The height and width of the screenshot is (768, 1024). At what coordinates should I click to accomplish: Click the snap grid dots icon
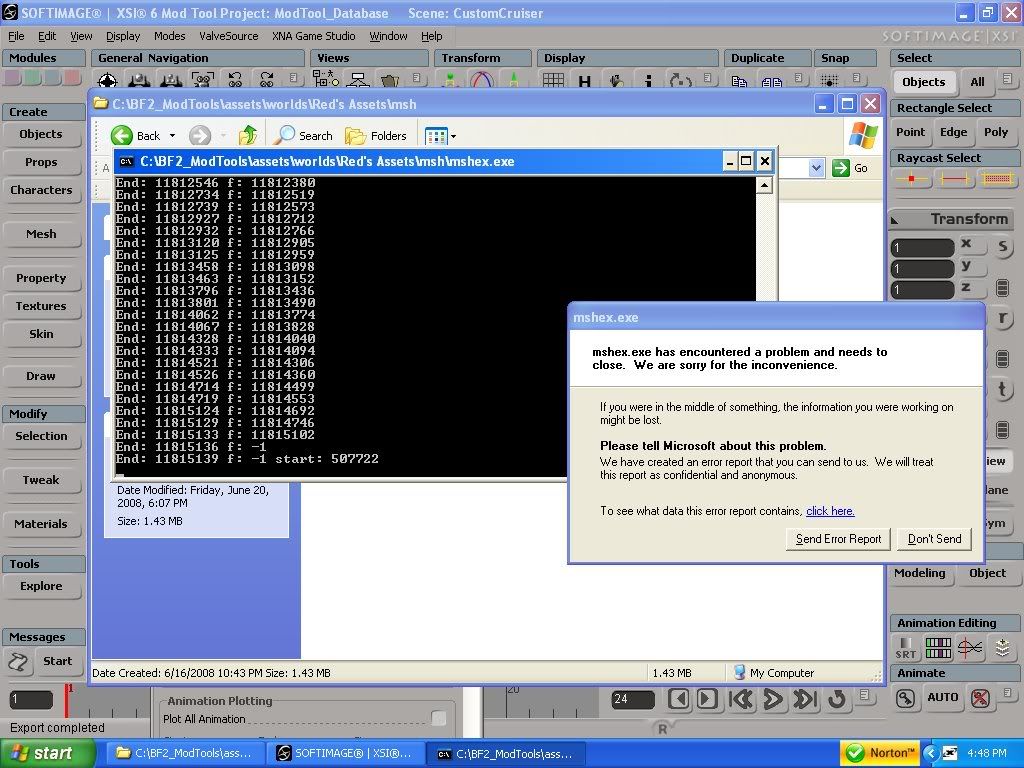(x=829, y=81)
